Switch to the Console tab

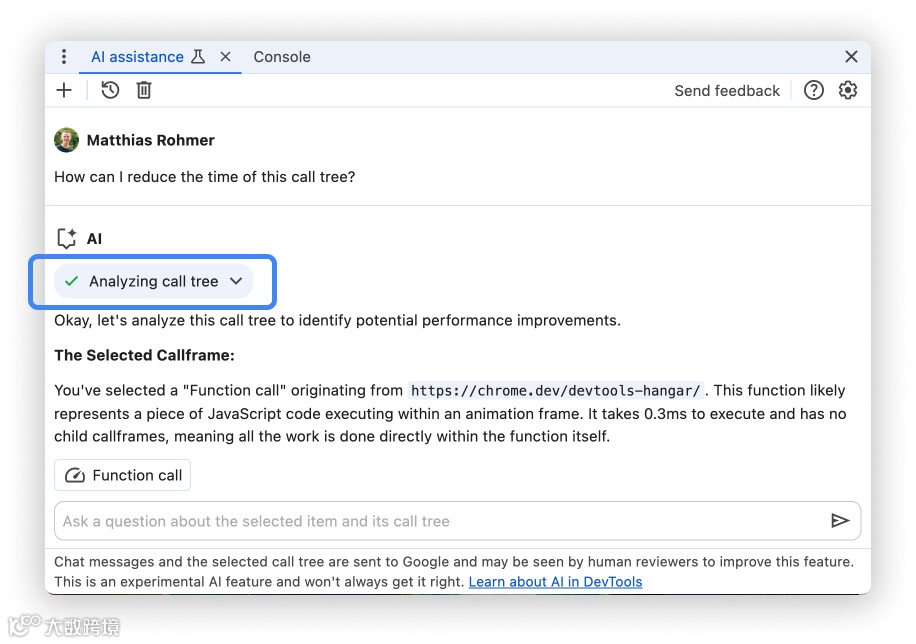pyautogui.click(x=282, y=57)
